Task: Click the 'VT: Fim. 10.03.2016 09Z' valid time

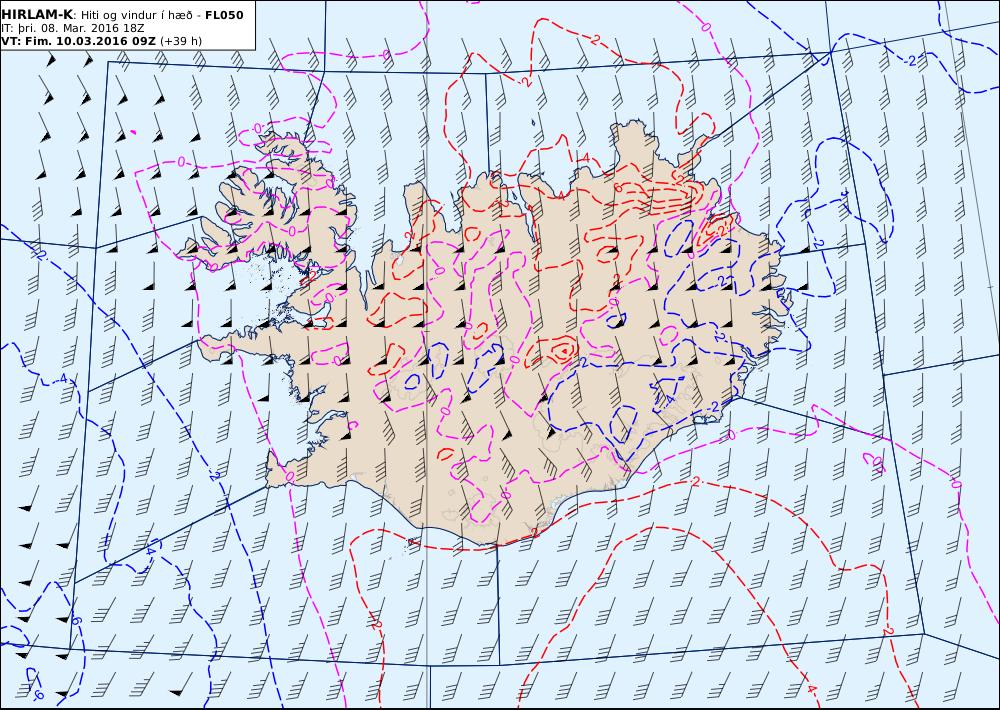Action: pos(78,41)
